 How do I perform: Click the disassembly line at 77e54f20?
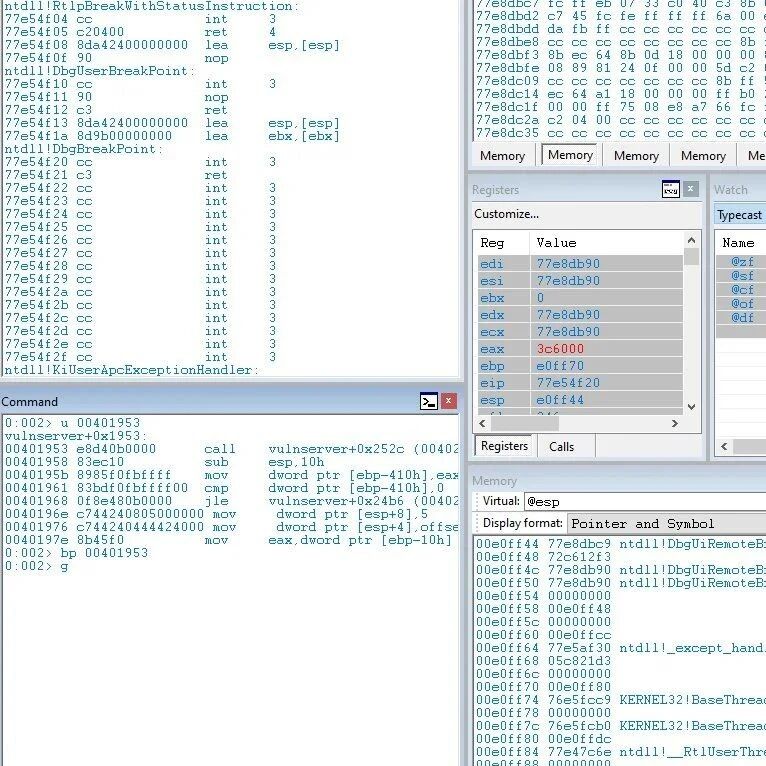pyautogui.click(x=141, y=162)
